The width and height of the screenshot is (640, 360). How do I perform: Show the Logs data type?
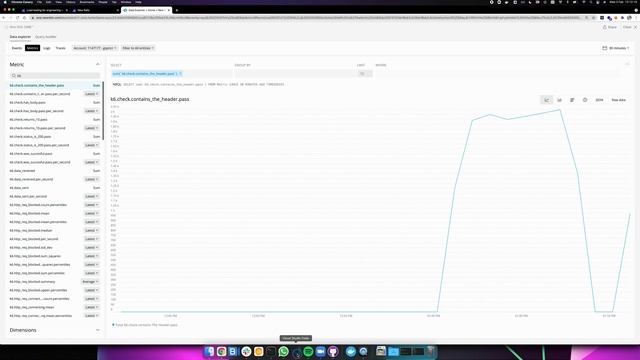(x=47, y=48)
